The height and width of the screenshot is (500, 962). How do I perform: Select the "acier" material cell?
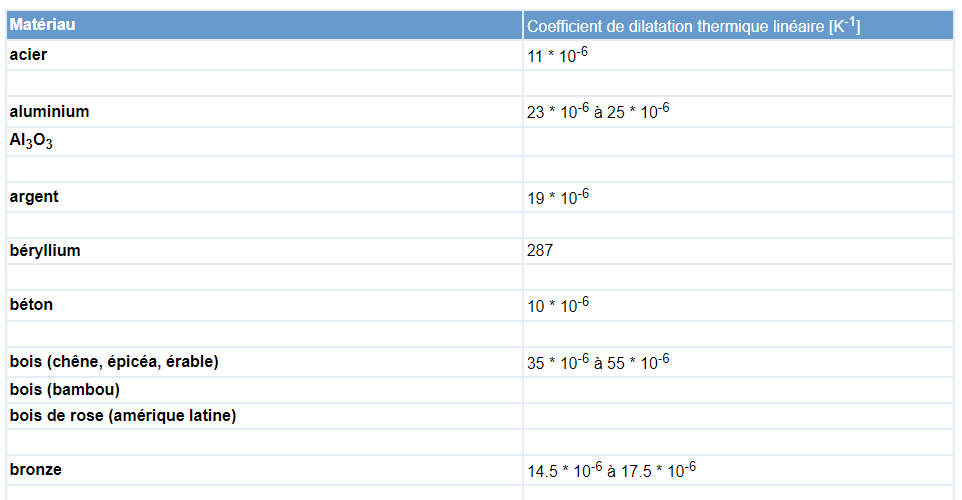[x=28, y=55]
